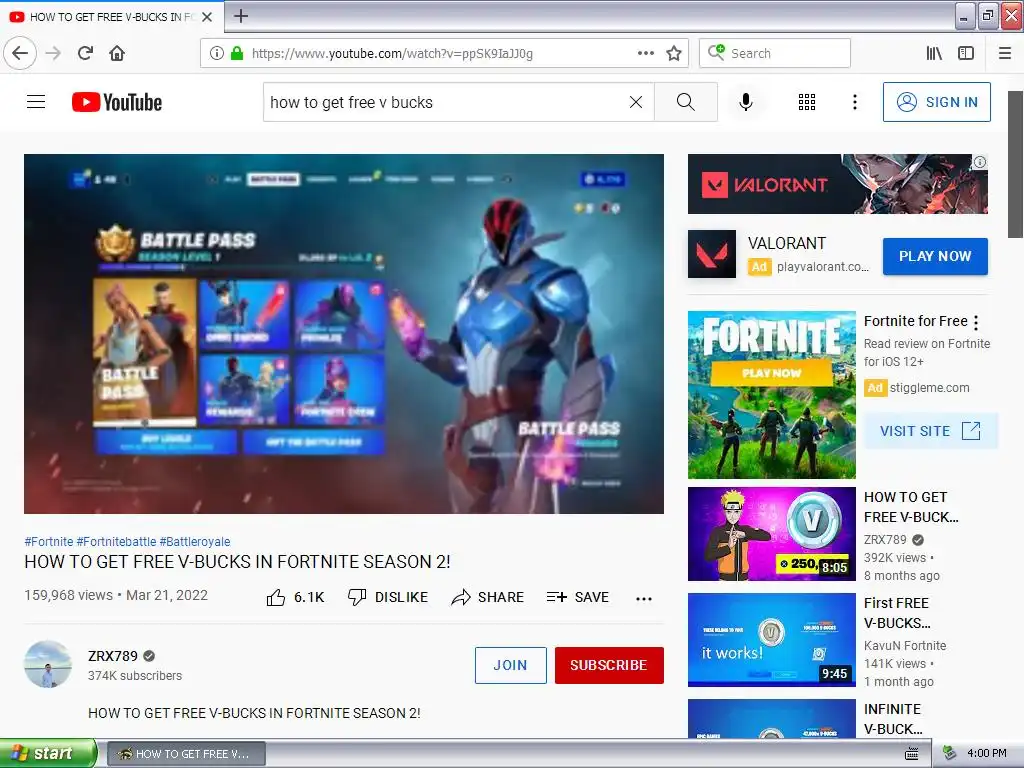Viewport: 1024px width, 768px height.
Task: Close the HOW TO GET FREE V-BUCKS tab
Action: 207,17
